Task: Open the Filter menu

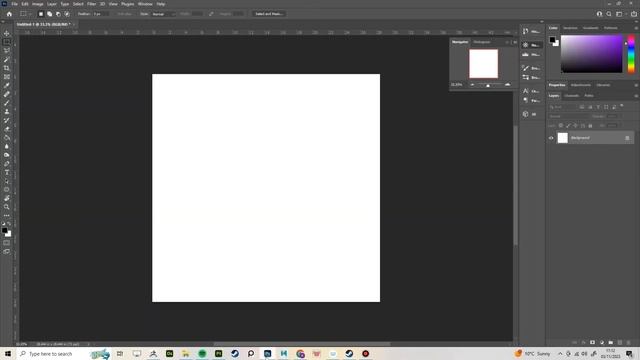Action: (91, 4)
